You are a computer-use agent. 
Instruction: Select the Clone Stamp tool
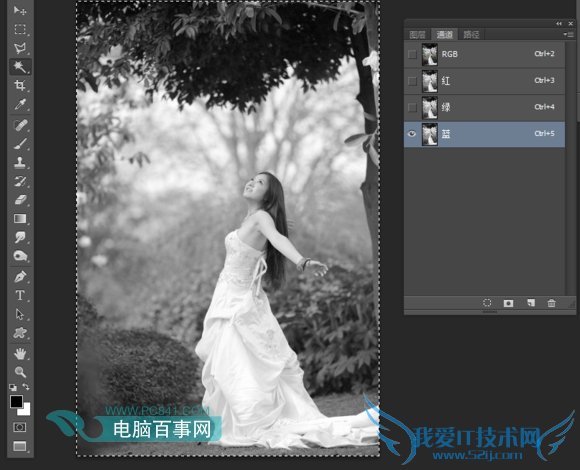pos(20,163)
